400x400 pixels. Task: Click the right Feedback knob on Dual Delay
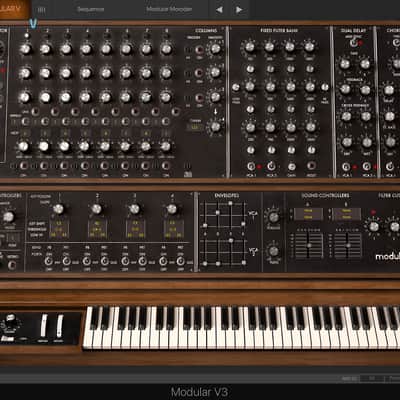(x=365, y=89)
